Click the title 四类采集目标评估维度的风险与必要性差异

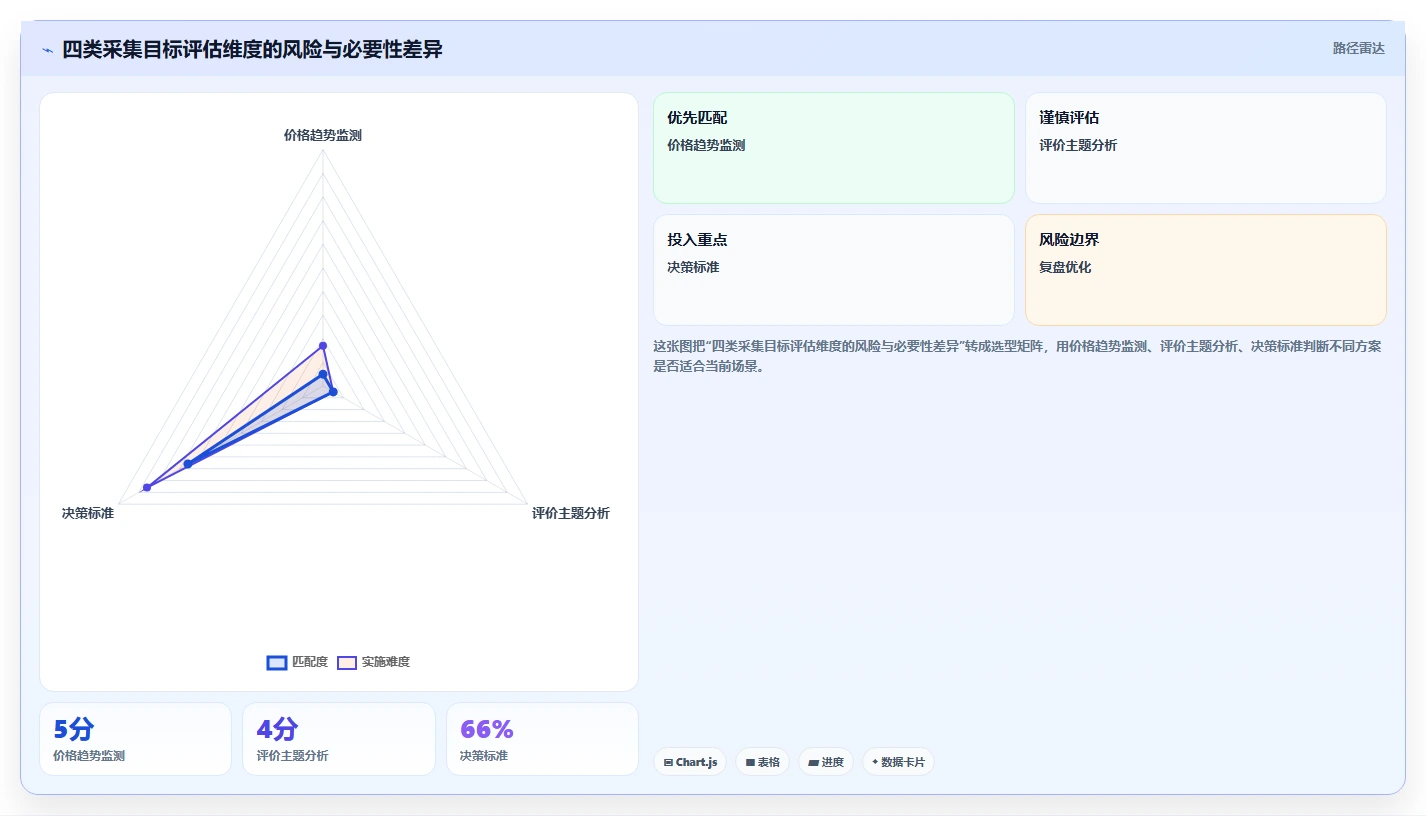252,49
